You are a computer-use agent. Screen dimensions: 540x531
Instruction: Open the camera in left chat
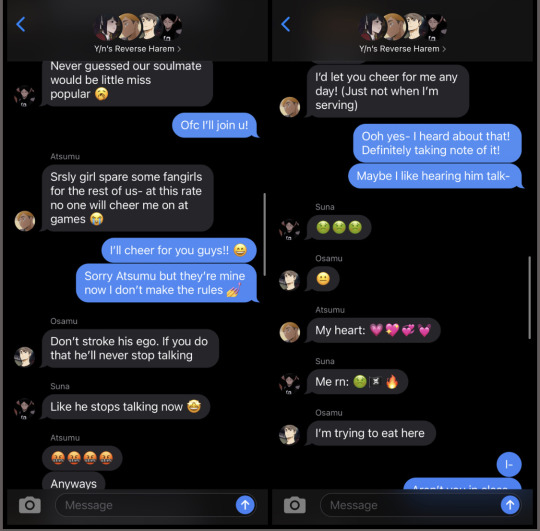coord(30,505)
